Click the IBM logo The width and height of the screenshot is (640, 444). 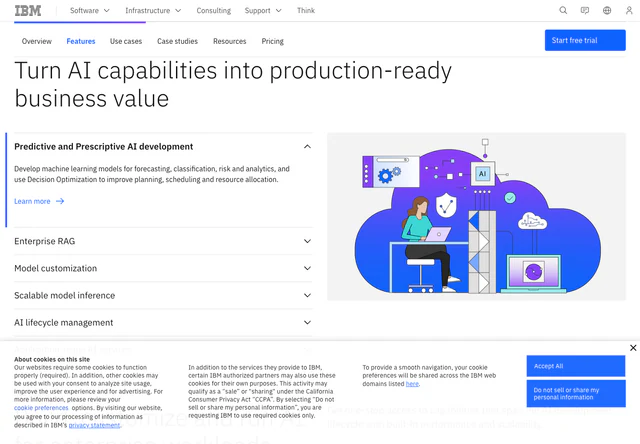point(28,11)
